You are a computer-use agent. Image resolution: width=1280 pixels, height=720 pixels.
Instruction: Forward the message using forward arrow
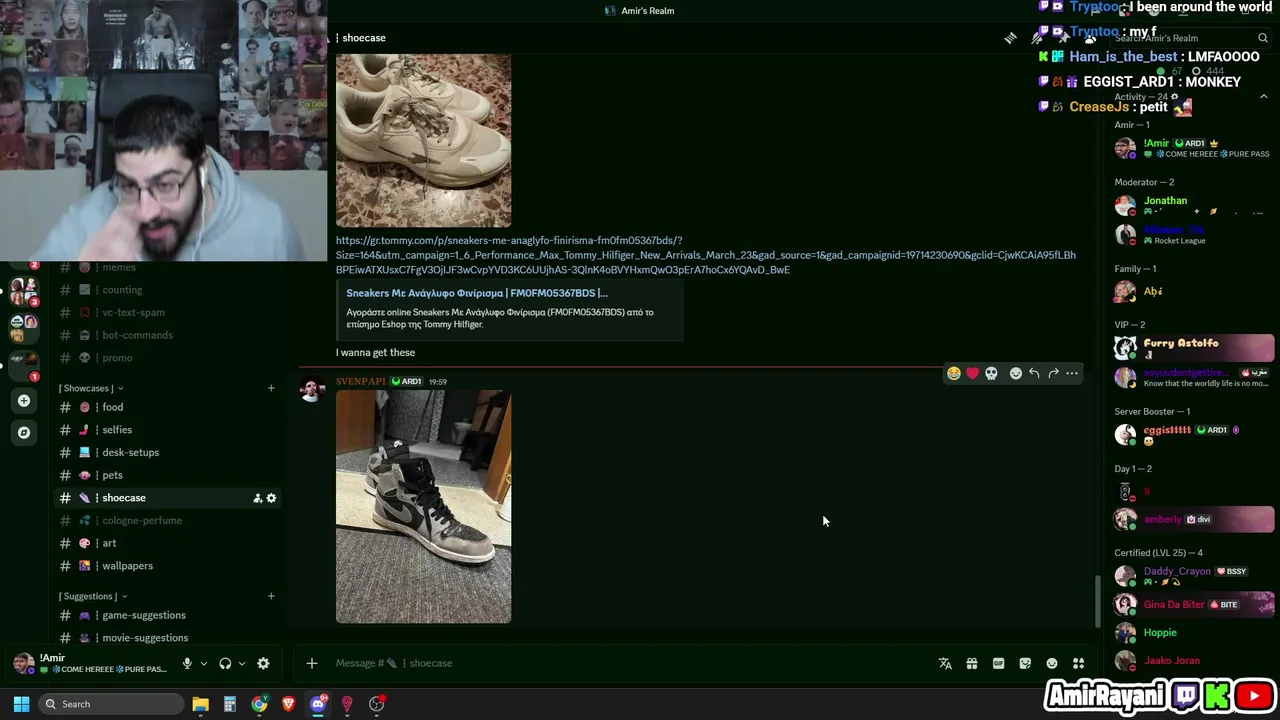(x=1053, y=373)
